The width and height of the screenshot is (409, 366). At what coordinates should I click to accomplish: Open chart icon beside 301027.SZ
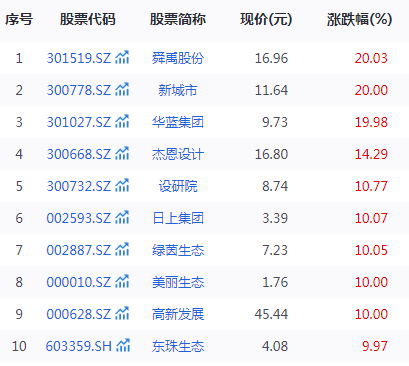122,122
